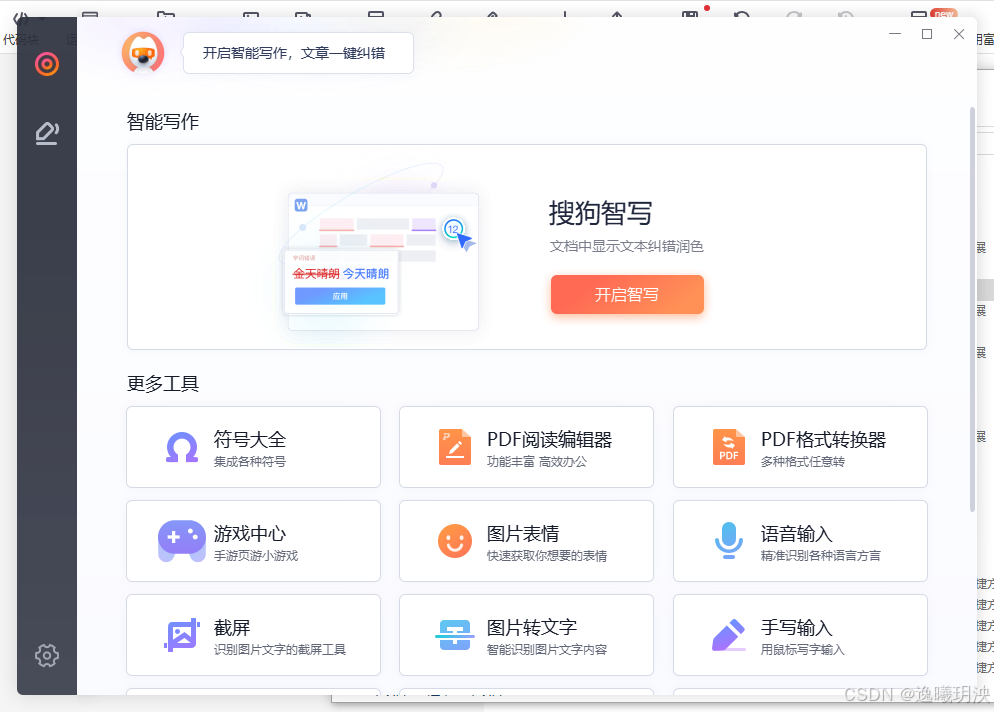Open the smart writing pen icon in sidebar
The image size is (994, 712).
coord(47,133)
